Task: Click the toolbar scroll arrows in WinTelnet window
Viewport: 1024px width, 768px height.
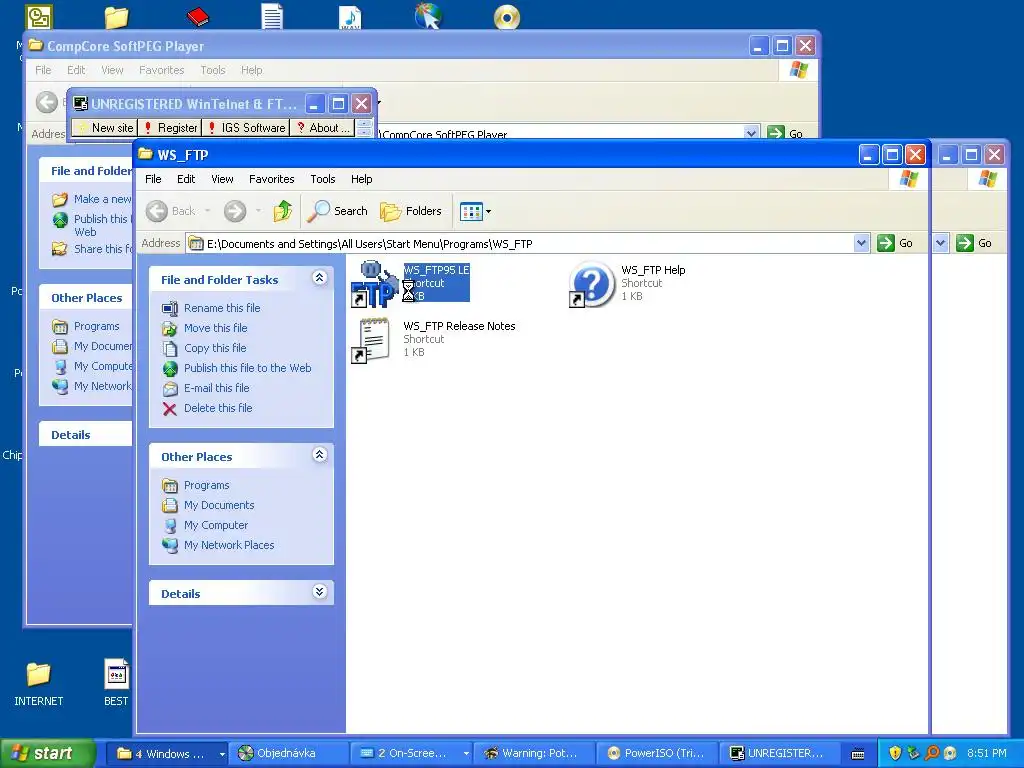Action: 364,128
